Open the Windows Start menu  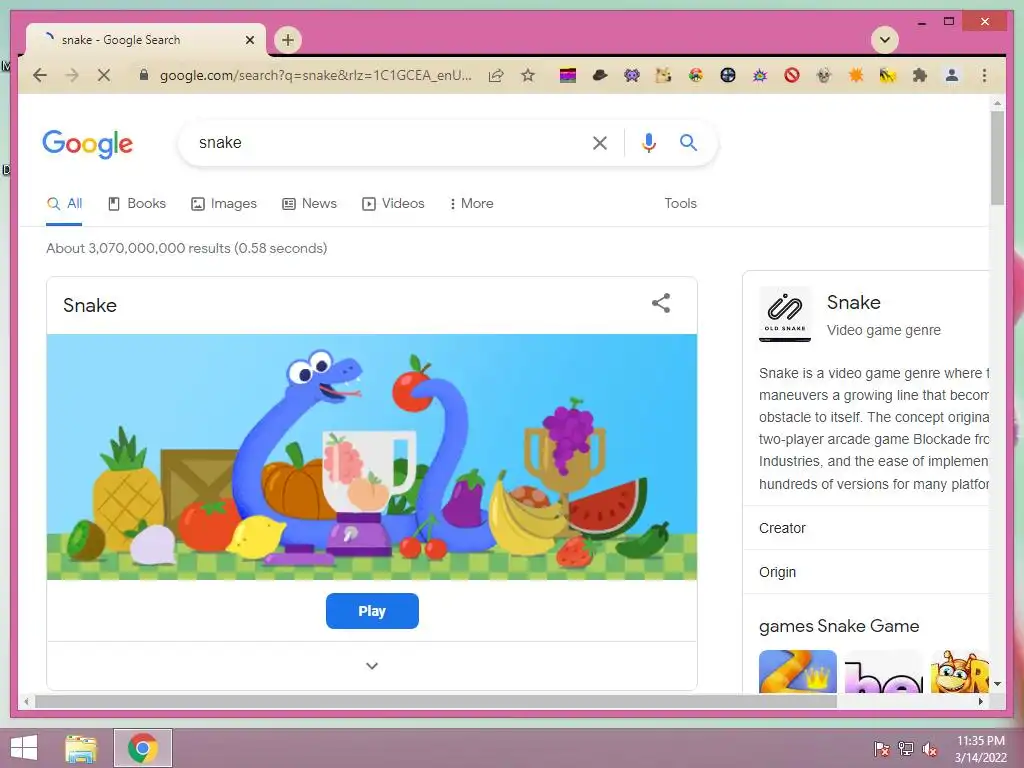pyautogui.click(x=24, y=748)
